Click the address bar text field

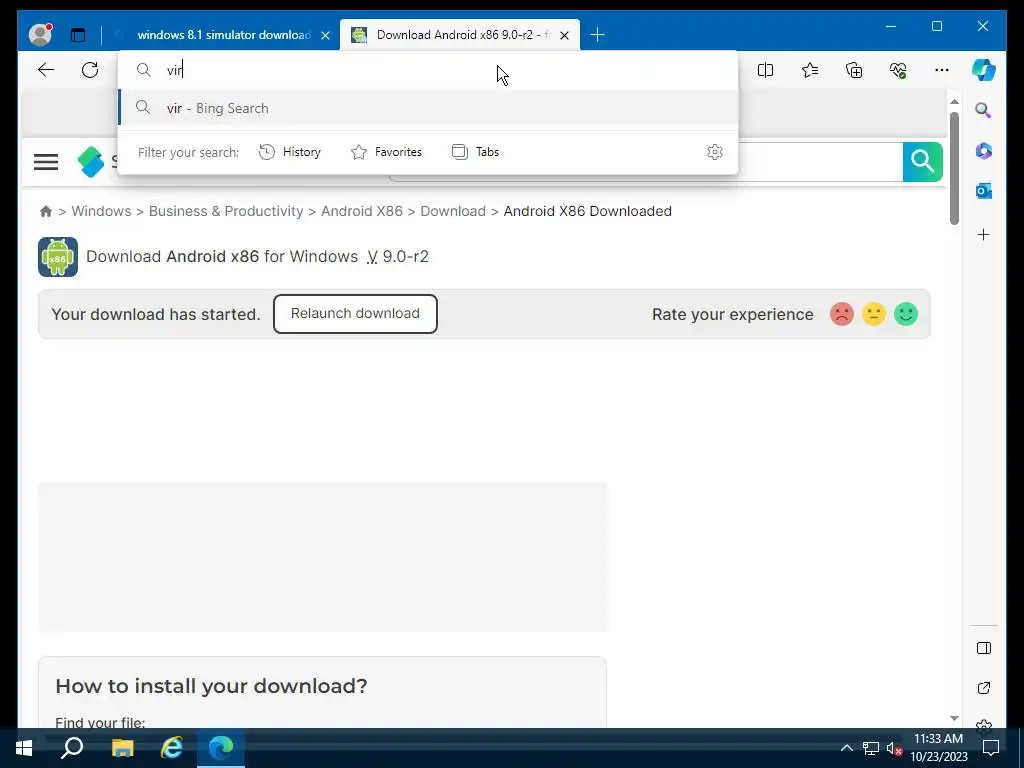tap(428, 70)
